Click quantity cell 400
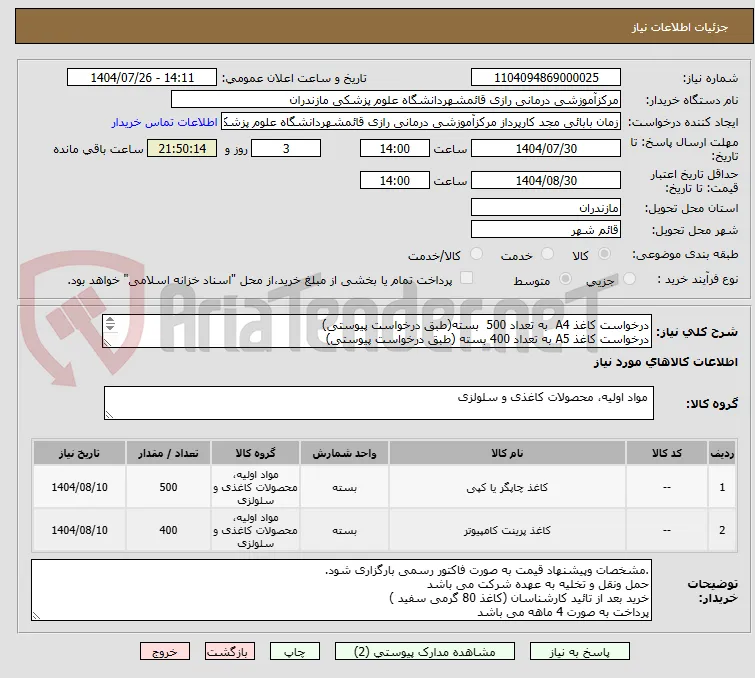Image resolution: width=755 pixels, height=678 pixels. pyautogui.click(x=168, y=530)
